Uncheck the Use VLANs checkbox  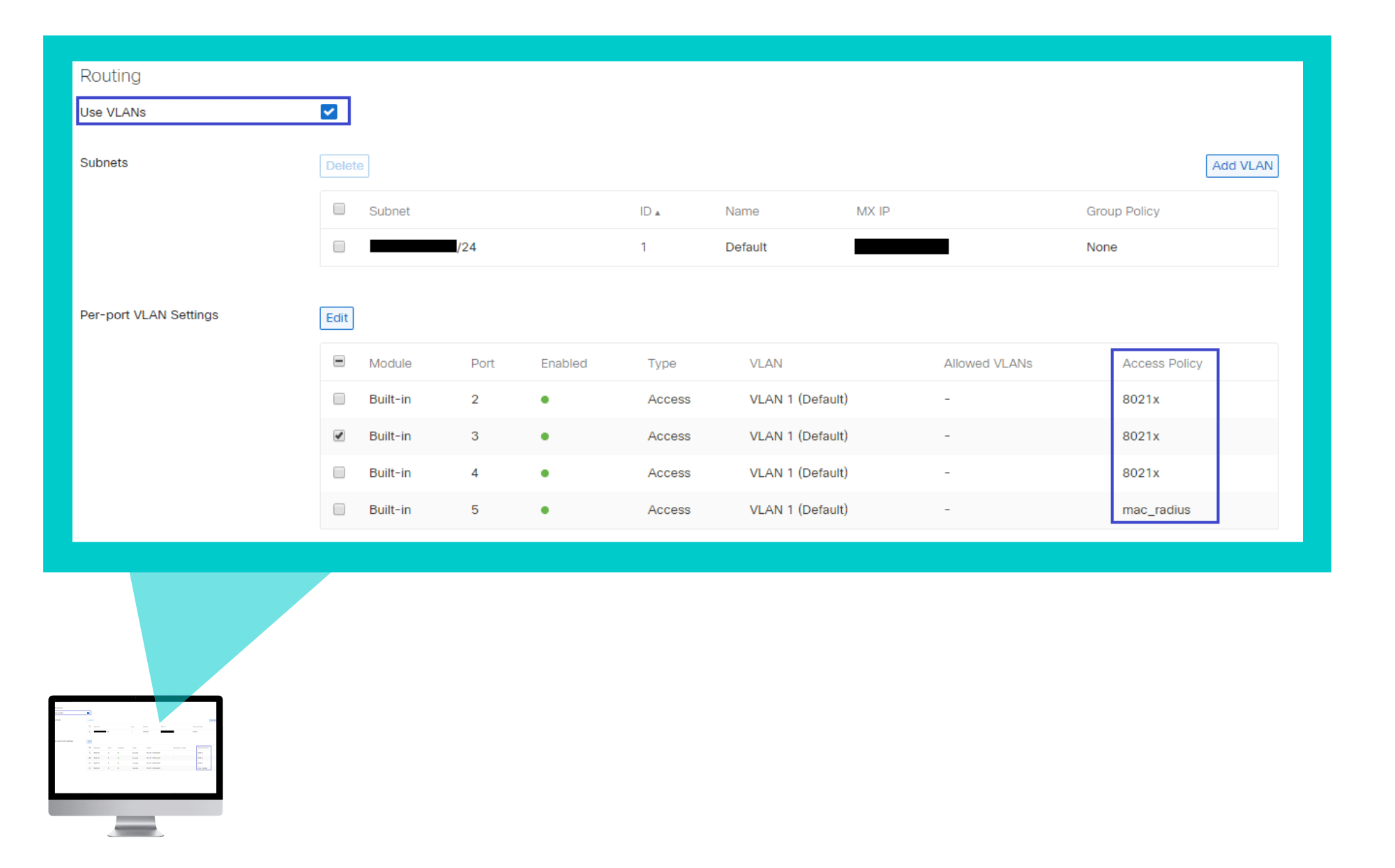(329, 111)
